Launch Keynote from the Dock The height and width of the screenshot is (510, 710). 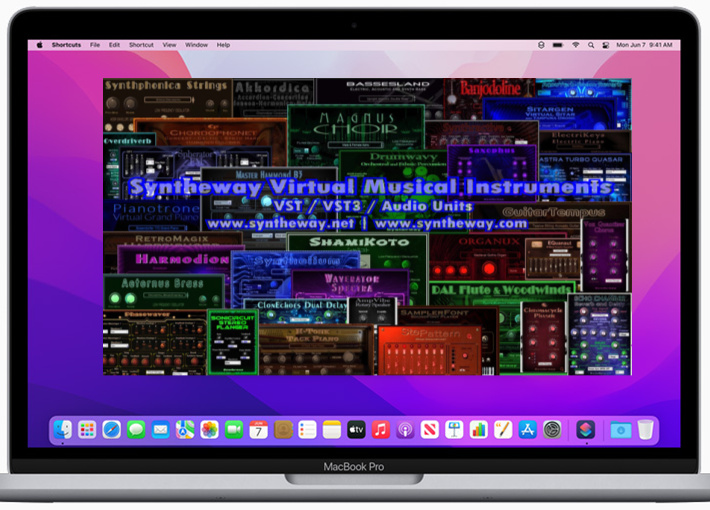pos(454,429)
